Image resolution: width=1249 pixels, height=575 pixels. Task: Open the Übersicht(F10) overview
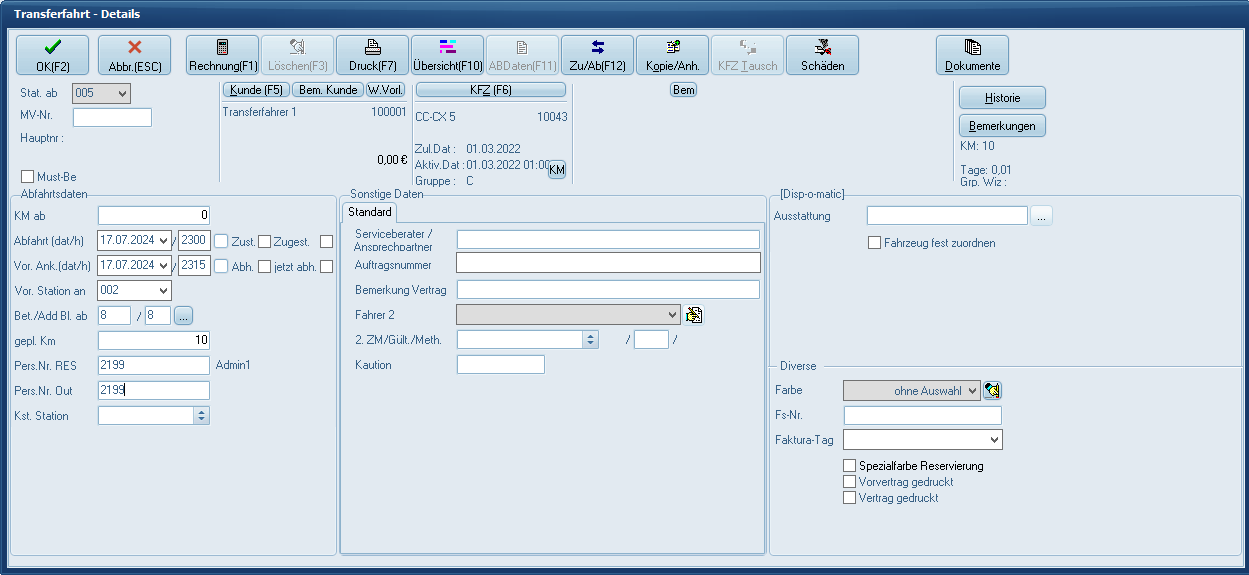coord(447,55)
